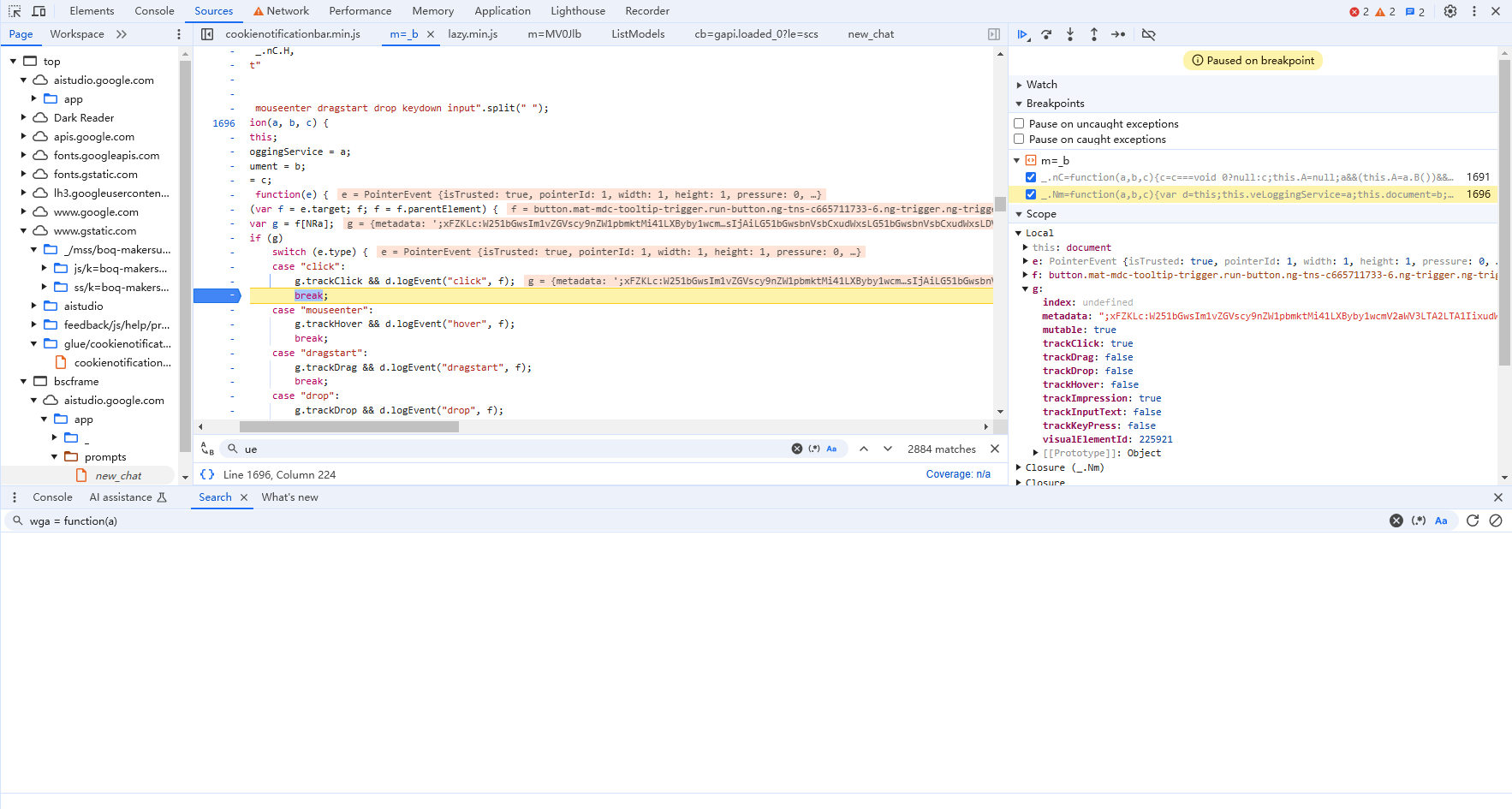Screen dimensions: 1512x809
Task: Enable Pause on caught exceptions
Action: click(1019, 139)
